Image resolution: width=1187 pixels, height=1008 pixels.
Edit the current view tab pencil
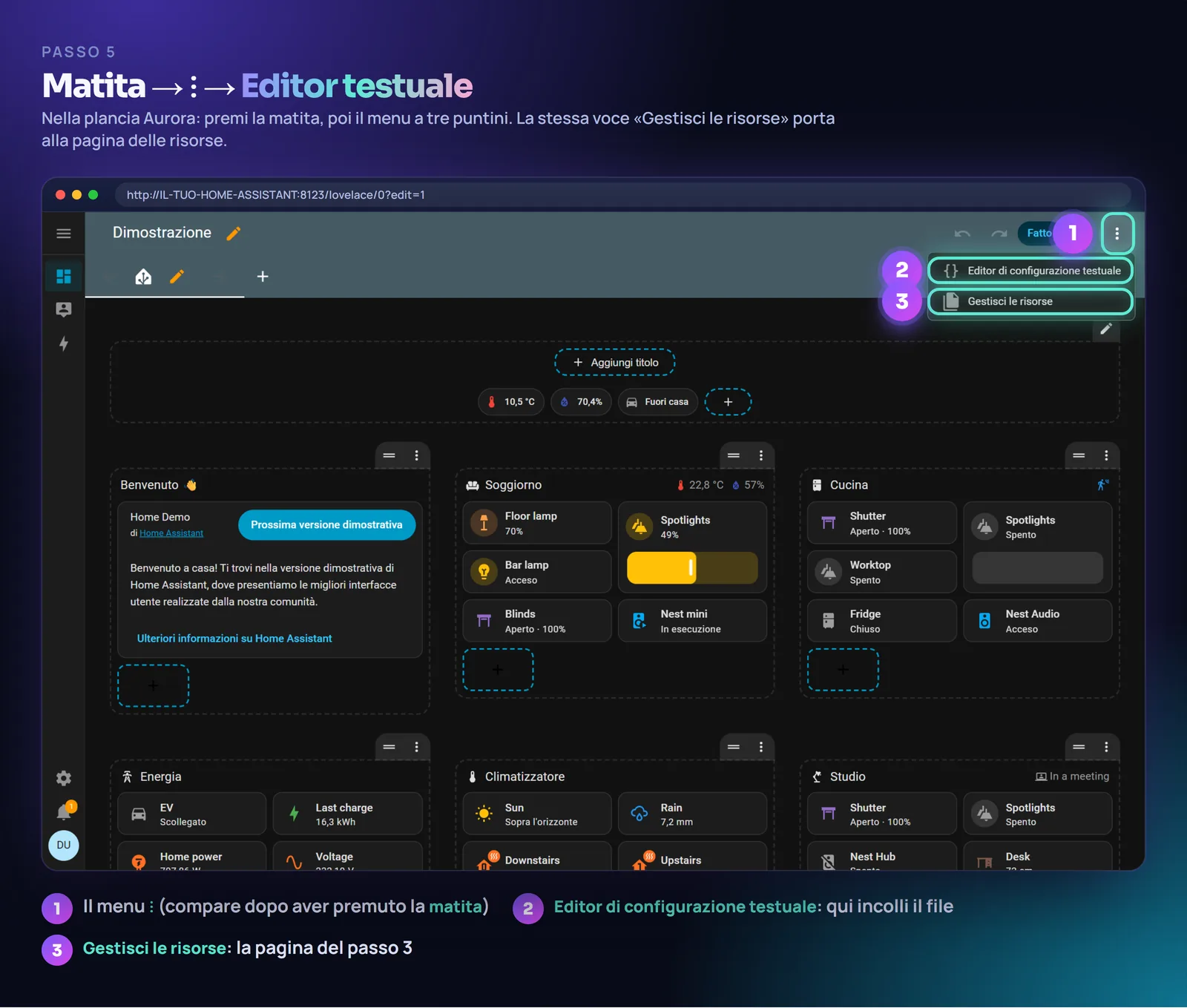[x=177, y=277]
